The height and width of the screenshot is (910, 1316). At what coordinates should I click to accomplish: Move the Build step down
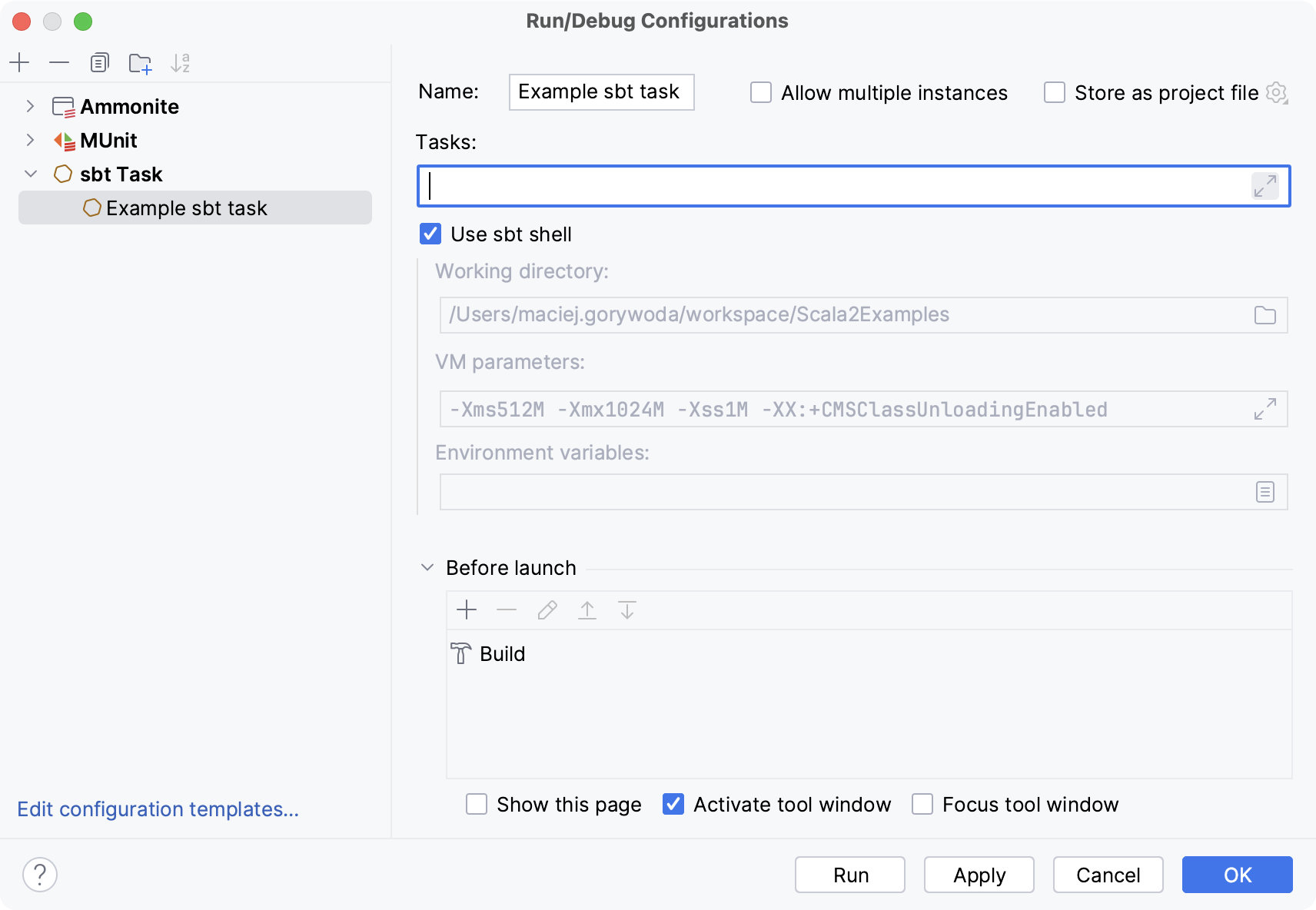pos(628,609)
